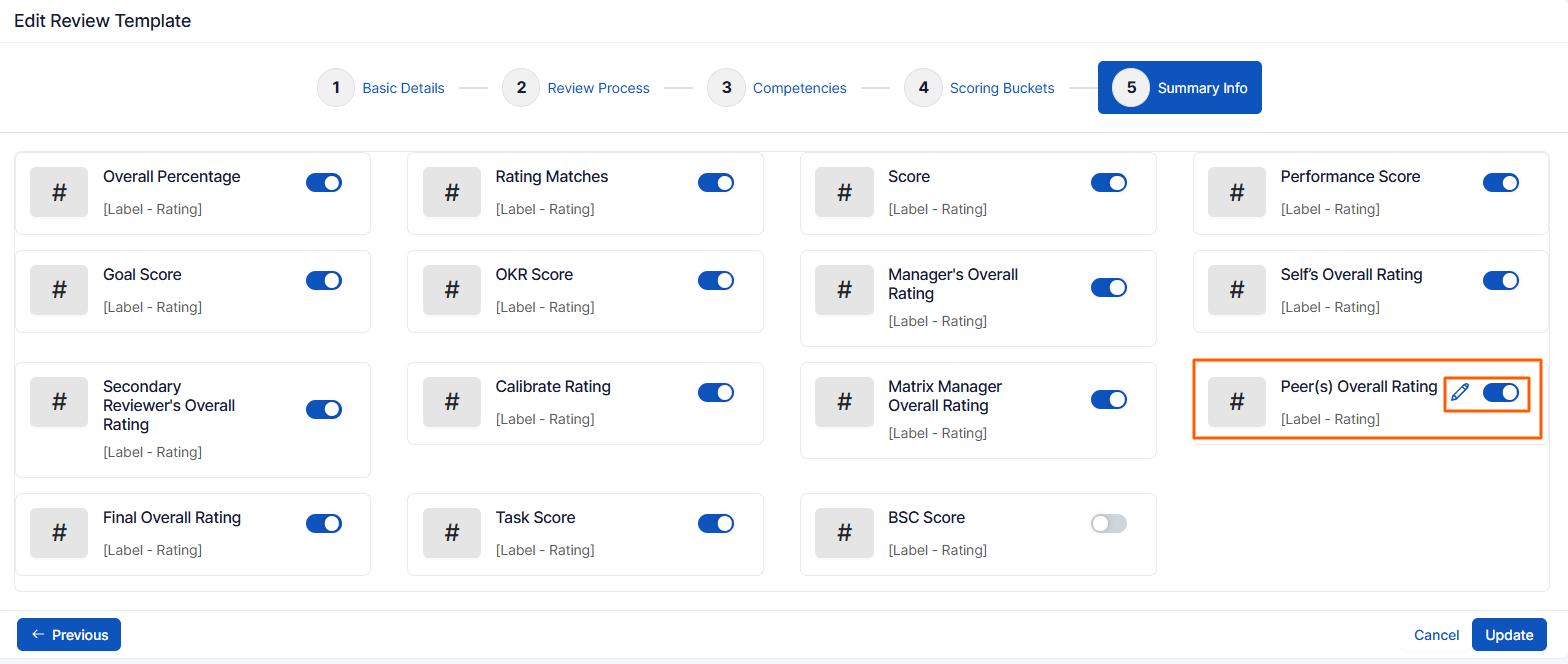Screen dimensions: 1568x664
Task: Switch to the Competencies step
Action: 799,88
